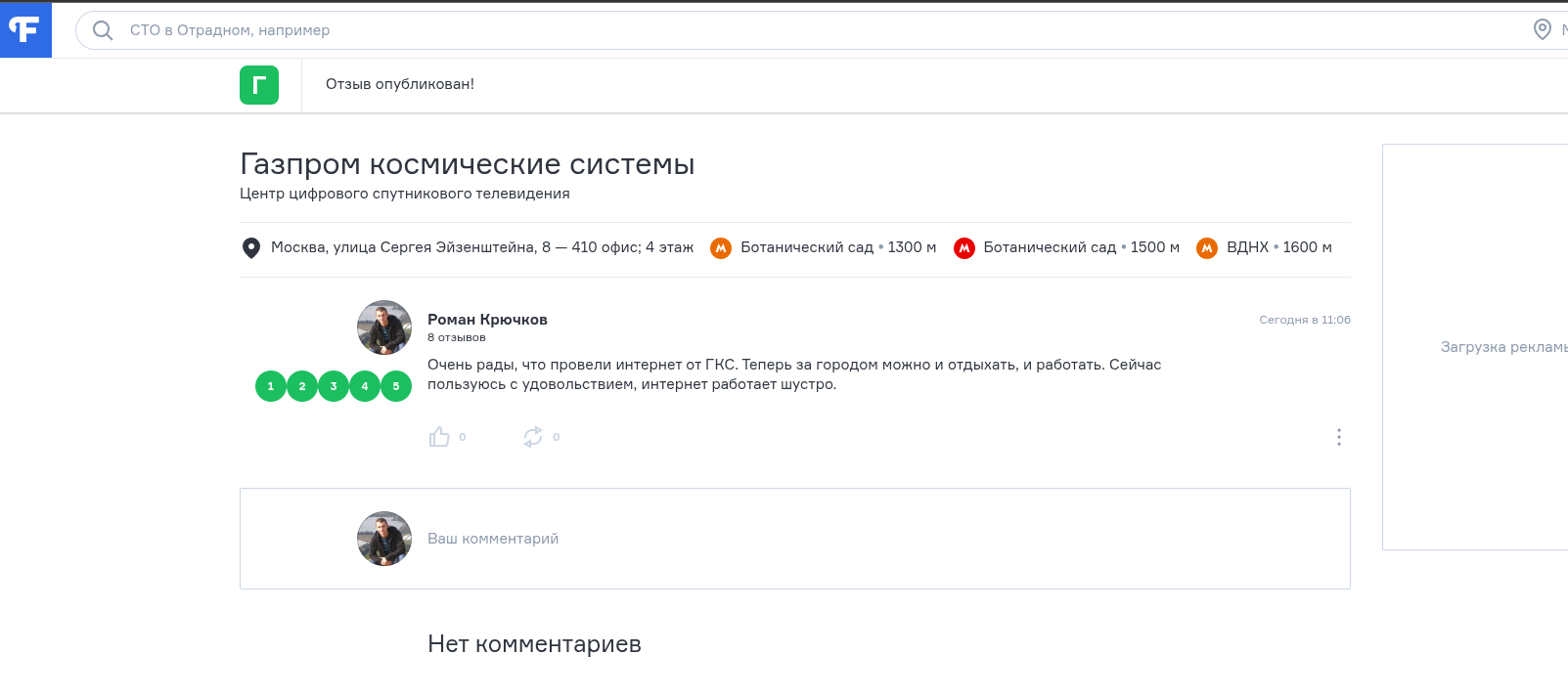Select rating circle 1
The height and width of the screenshot is (698, 1568).
(x=271, y=386)
